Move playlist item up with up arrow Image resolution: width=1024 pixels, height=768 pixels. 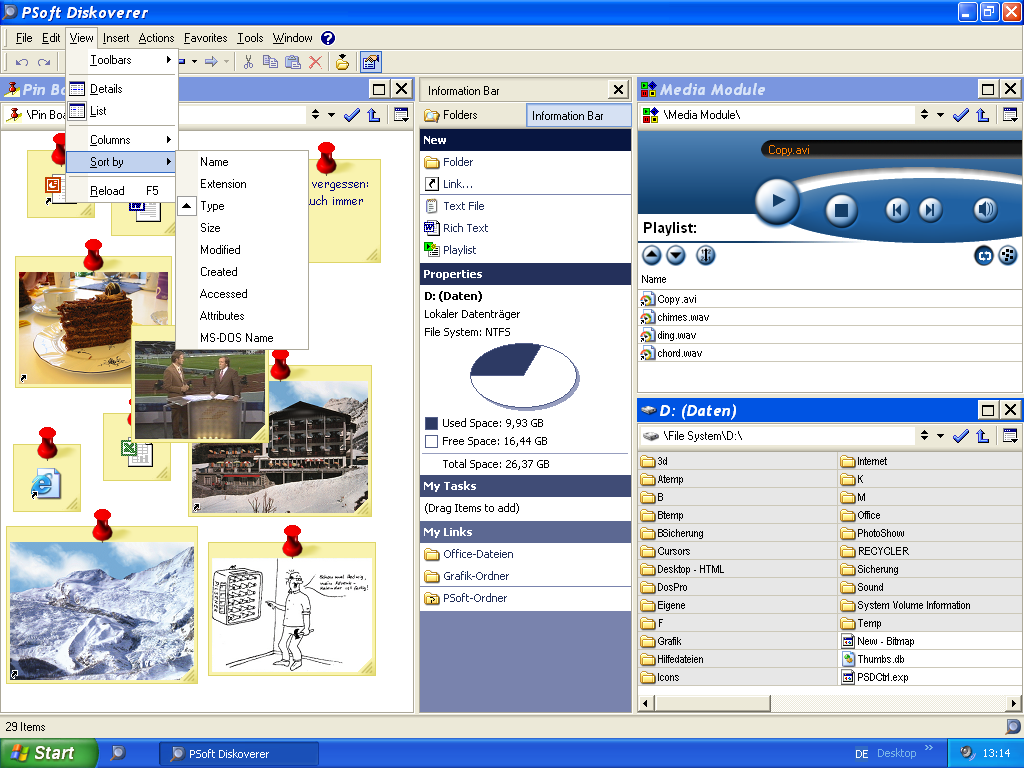coord(652,256)
